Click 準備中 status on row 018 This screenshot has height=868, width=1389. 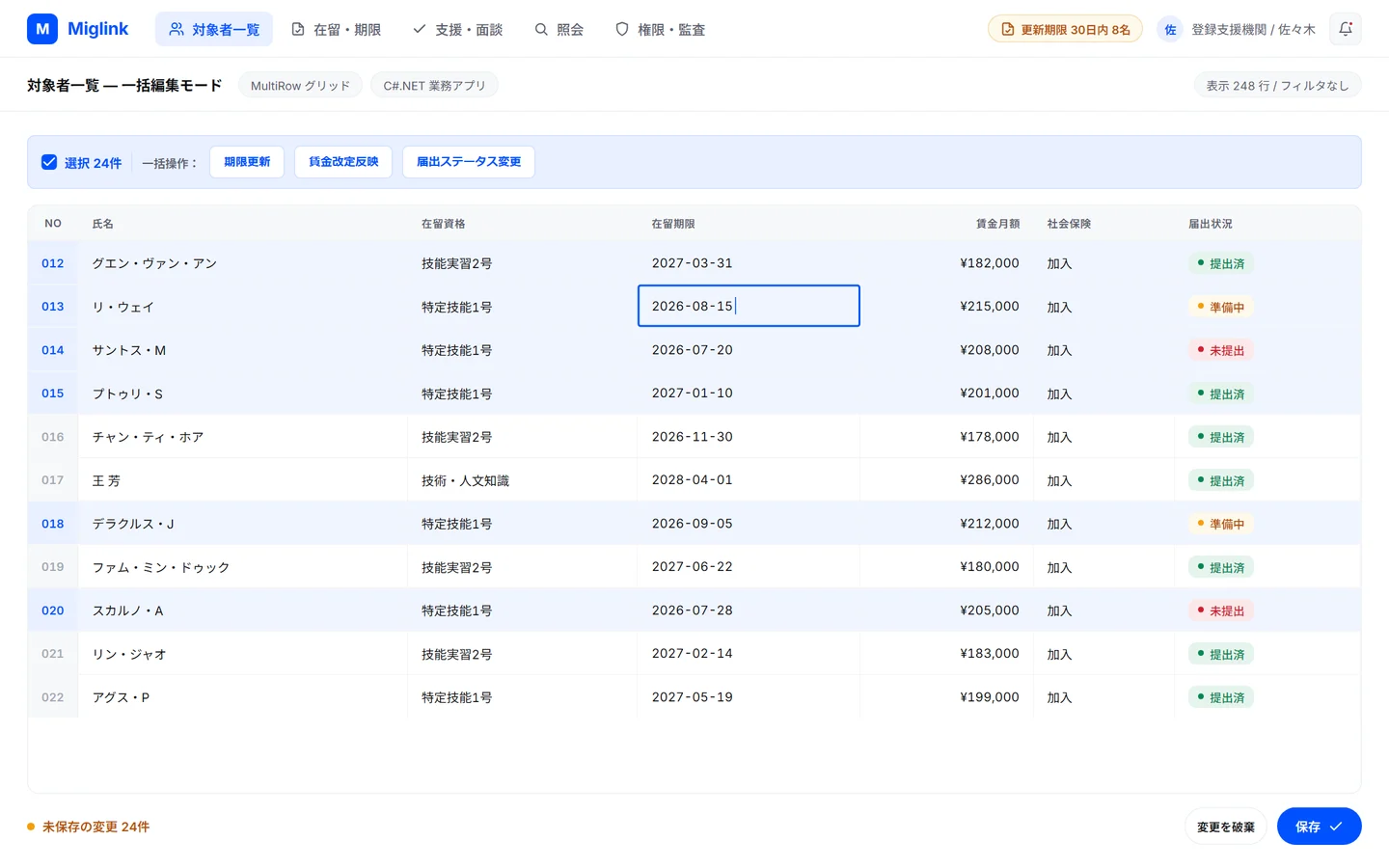1220,524
